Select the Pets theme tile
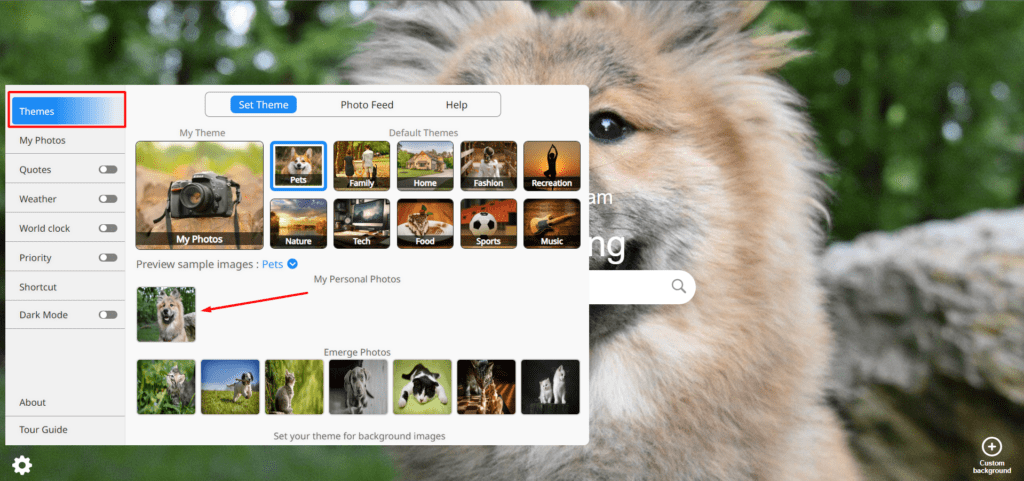Viewport: 1024px width, 481px height. [298, 165]
